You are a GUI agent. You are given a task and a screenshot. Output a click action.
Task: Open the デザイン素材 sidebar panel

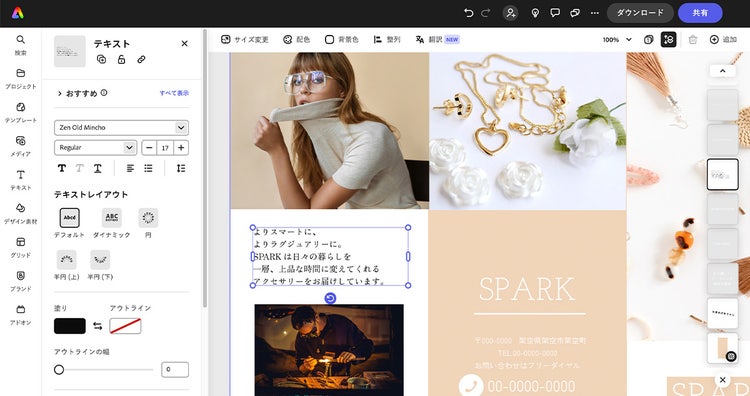click(21, 214)
